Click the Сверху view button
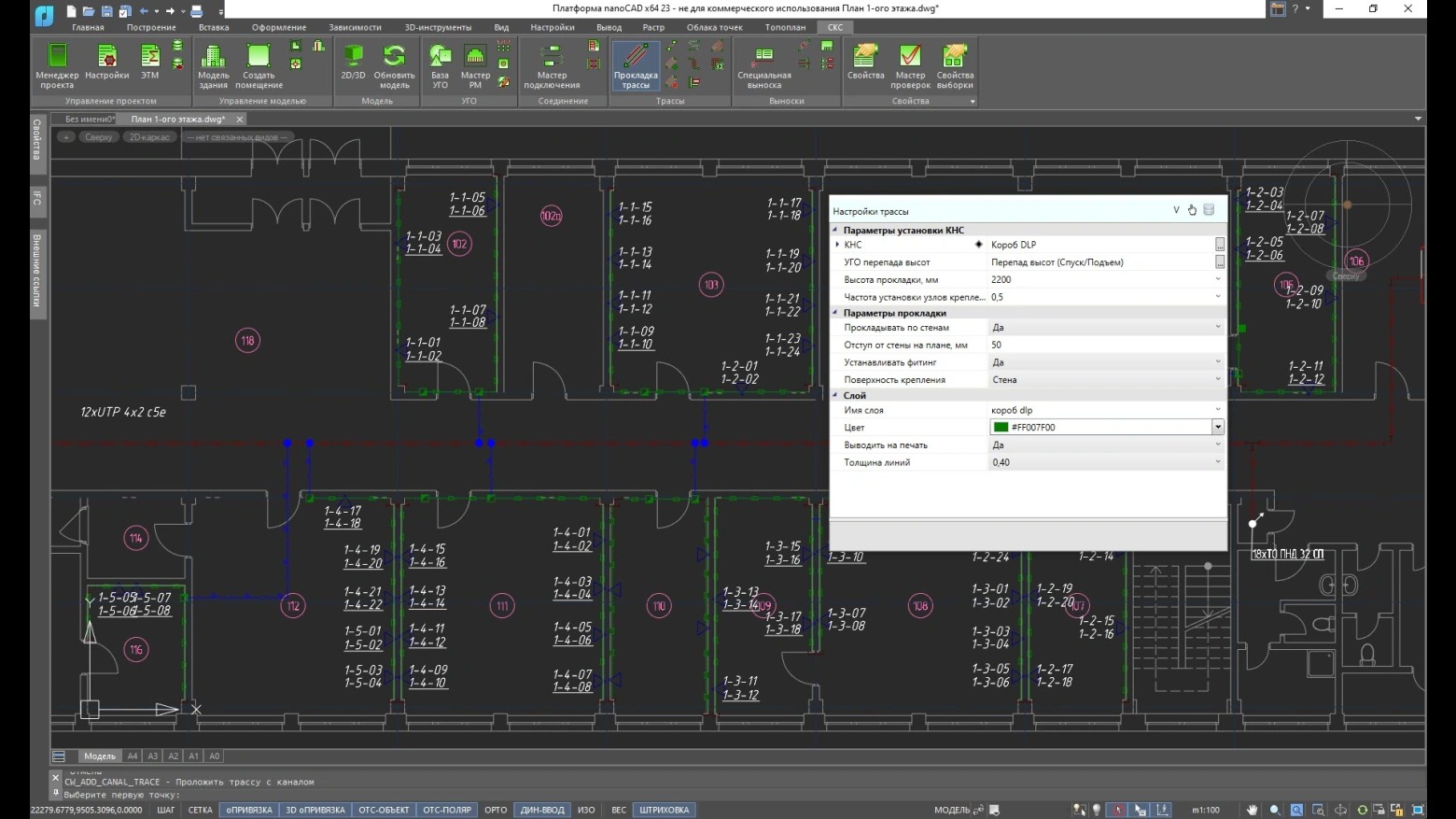Viewport: 1456px width, 819px height. click(x=98, y=137)
